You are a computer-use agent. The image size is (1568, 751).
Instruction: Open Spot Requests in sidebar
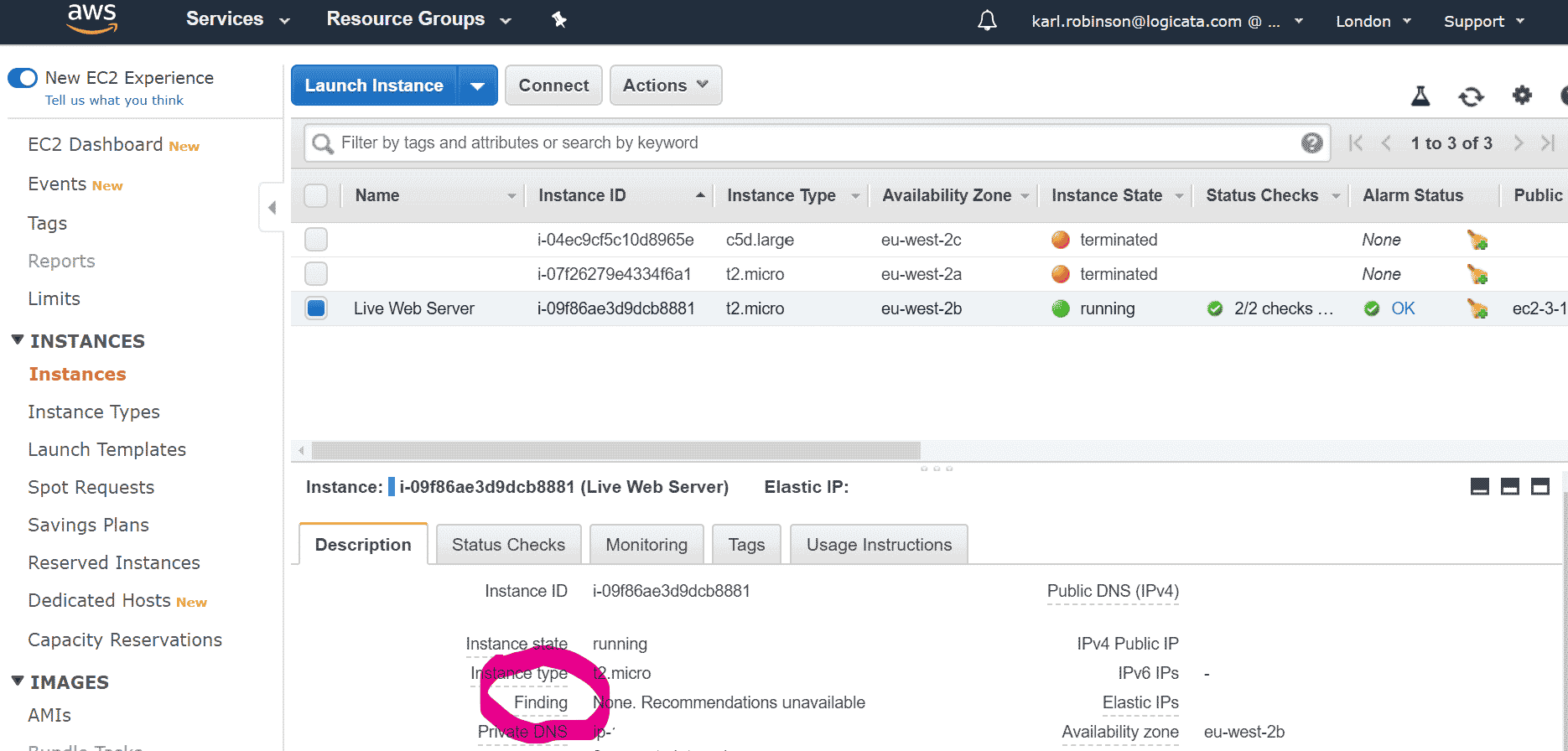(91, 487)
